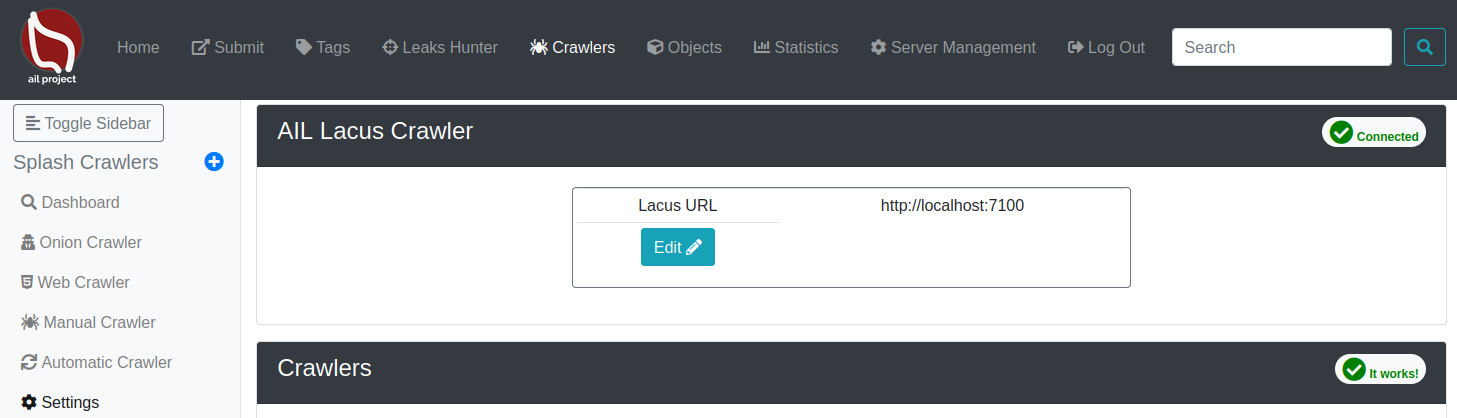Open the Tags menu
Viewport: 1457px width, 418px height.
point(323,47)
